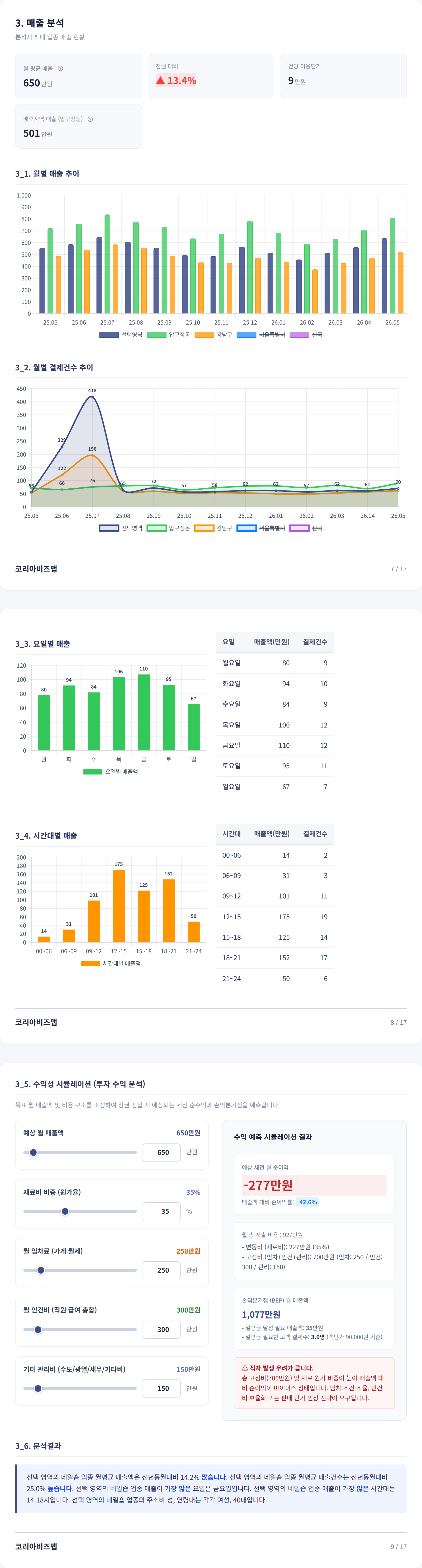
Task: Click the -42.6% profit margin badge
Action: pos(307,1202)
